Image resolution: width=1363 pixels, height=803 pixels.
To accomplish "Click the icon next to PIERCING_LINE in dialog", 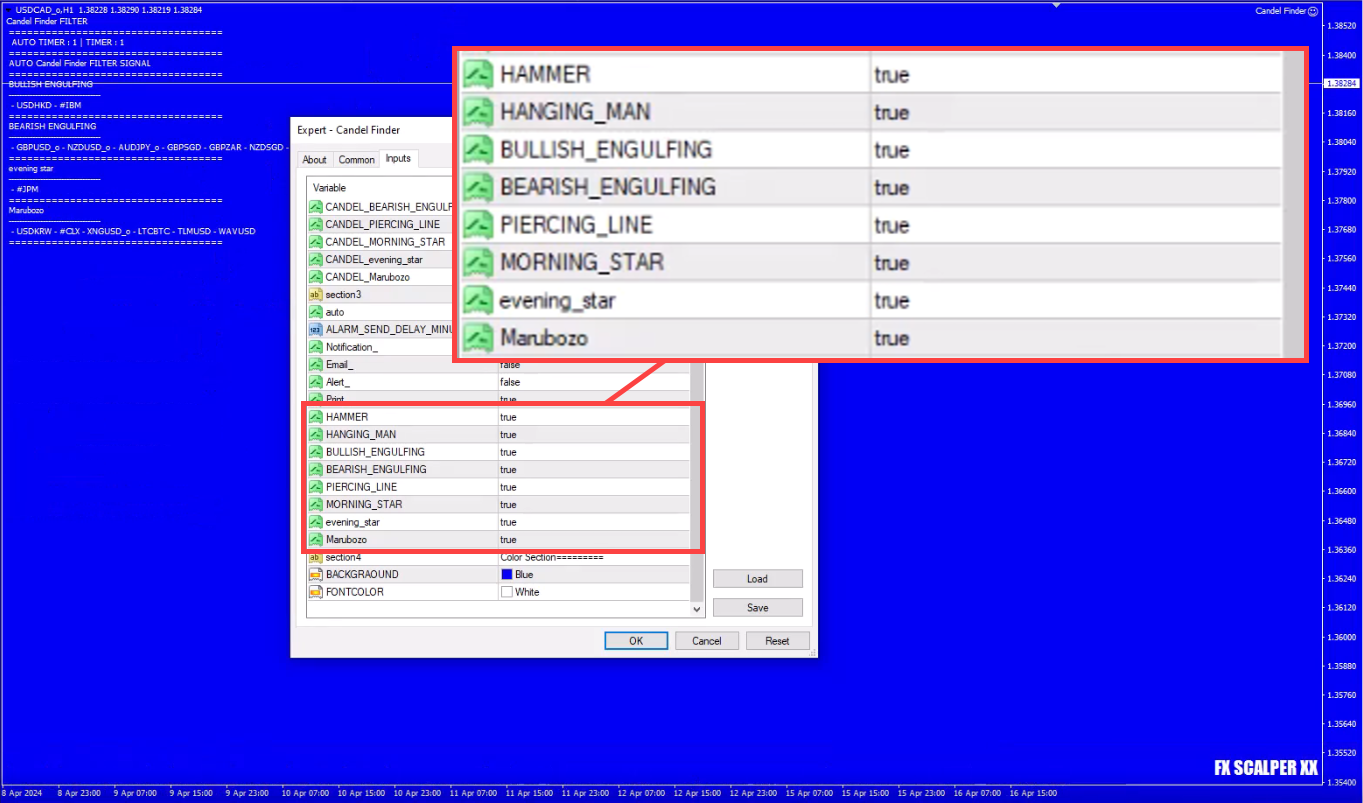I will [x=315, y=487].
